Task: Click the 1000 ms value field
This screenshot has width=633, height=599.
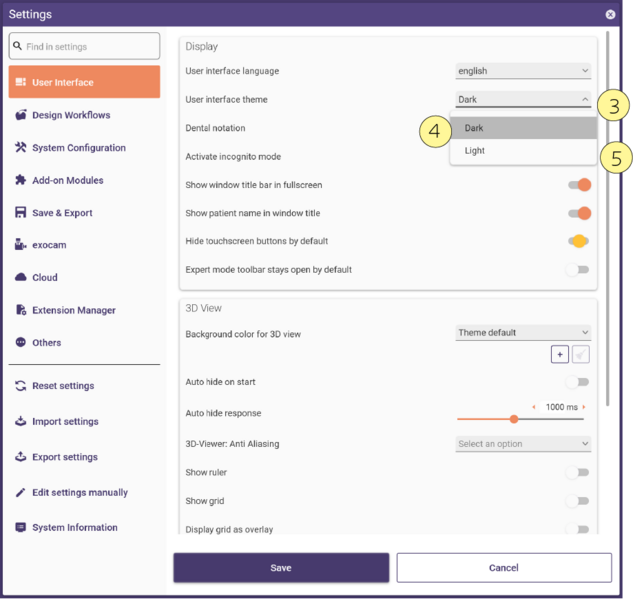Action: (561, 407)
